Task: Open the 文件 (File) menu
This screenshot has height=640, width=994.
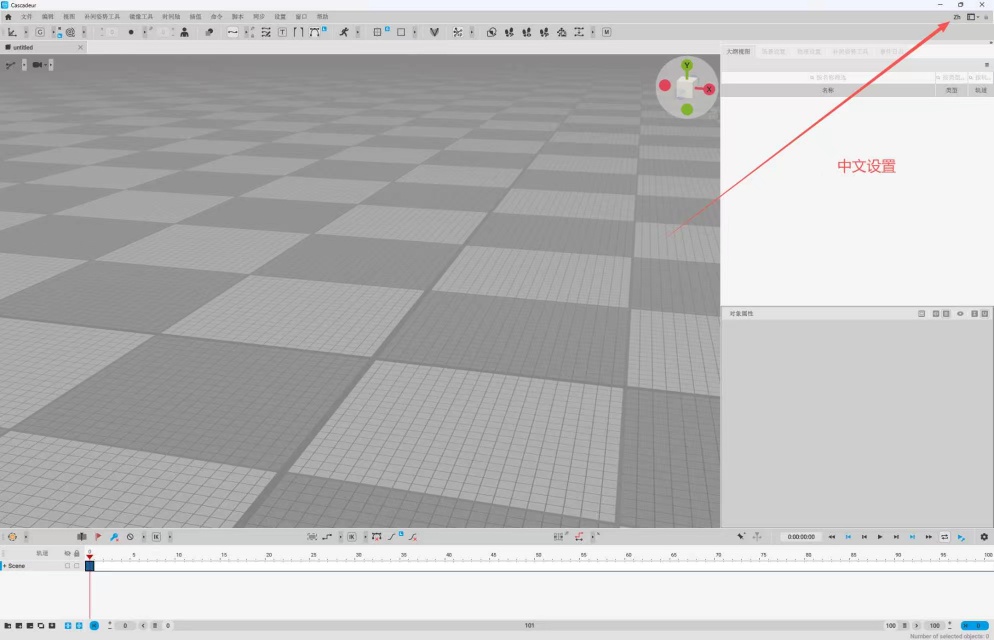Action: pyautogui.click(x=27, y=17)
